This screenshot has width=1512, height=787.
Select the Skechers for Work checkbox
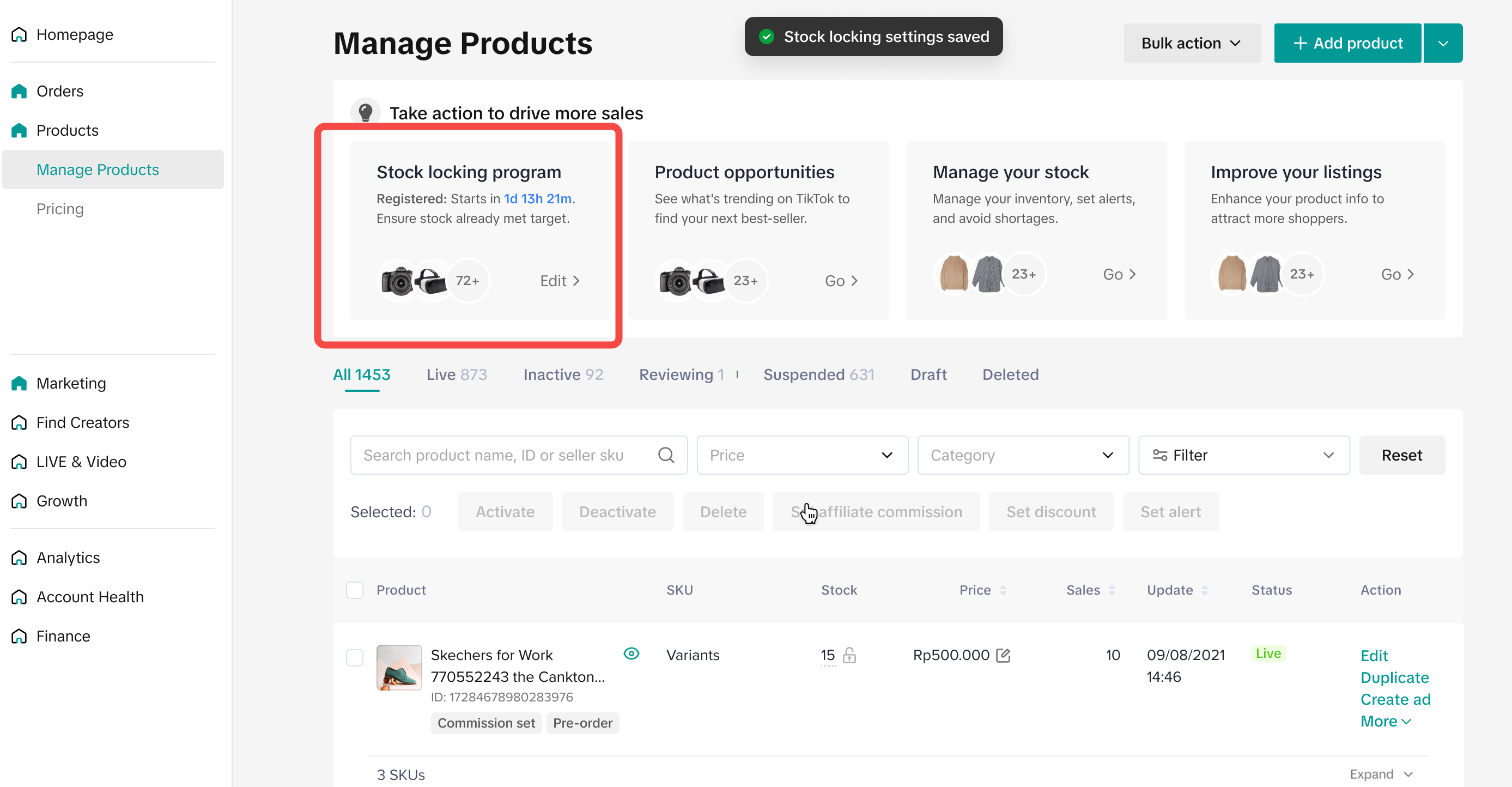355,657
